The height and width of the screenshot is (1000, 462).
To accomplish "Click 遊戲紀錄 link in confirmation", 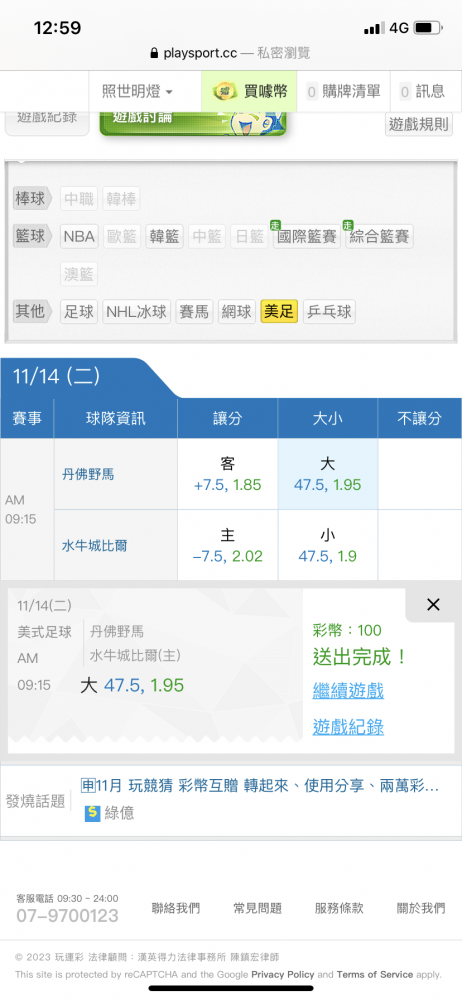I will (x=348, y=726).
